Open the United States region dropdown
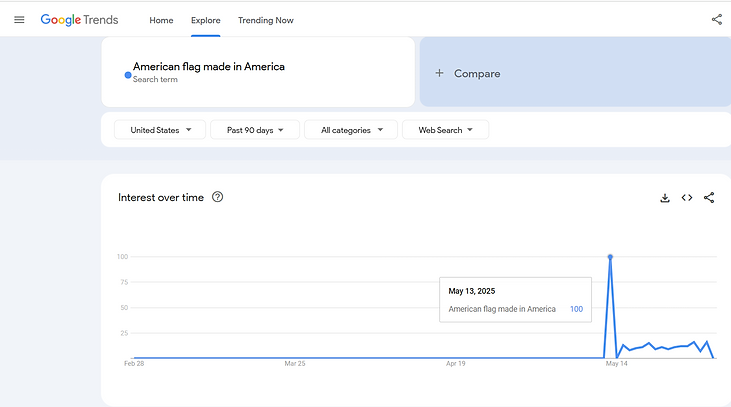Viewport: 731px width, 407px height. coord(160,130)
